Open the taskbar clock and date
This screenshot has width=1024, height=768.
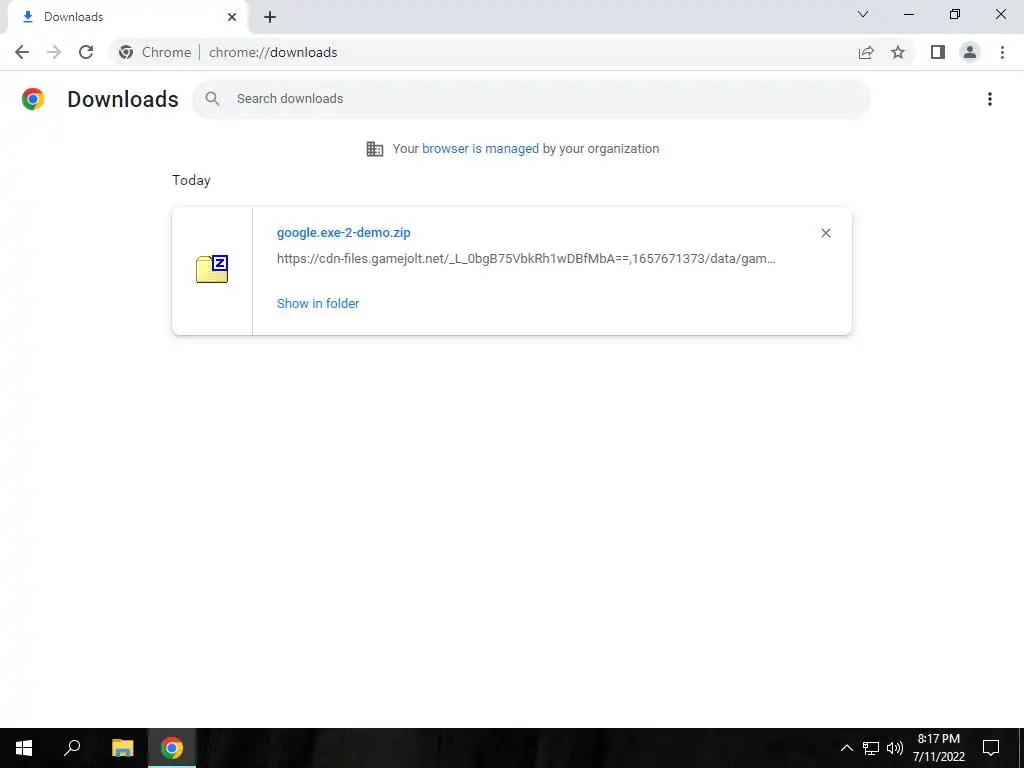click(x=938, y=748)
